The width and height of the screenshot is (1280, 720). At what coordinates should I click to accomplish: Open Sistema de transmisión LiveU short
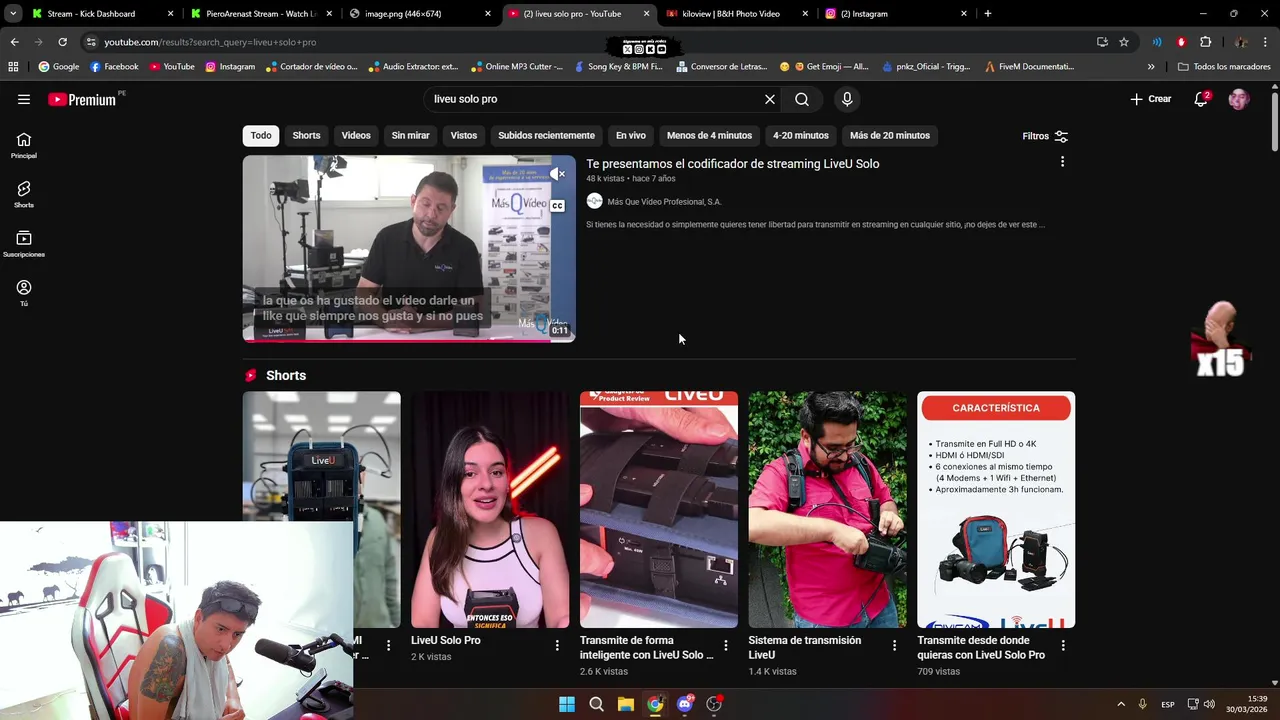[x=828, y=509]
